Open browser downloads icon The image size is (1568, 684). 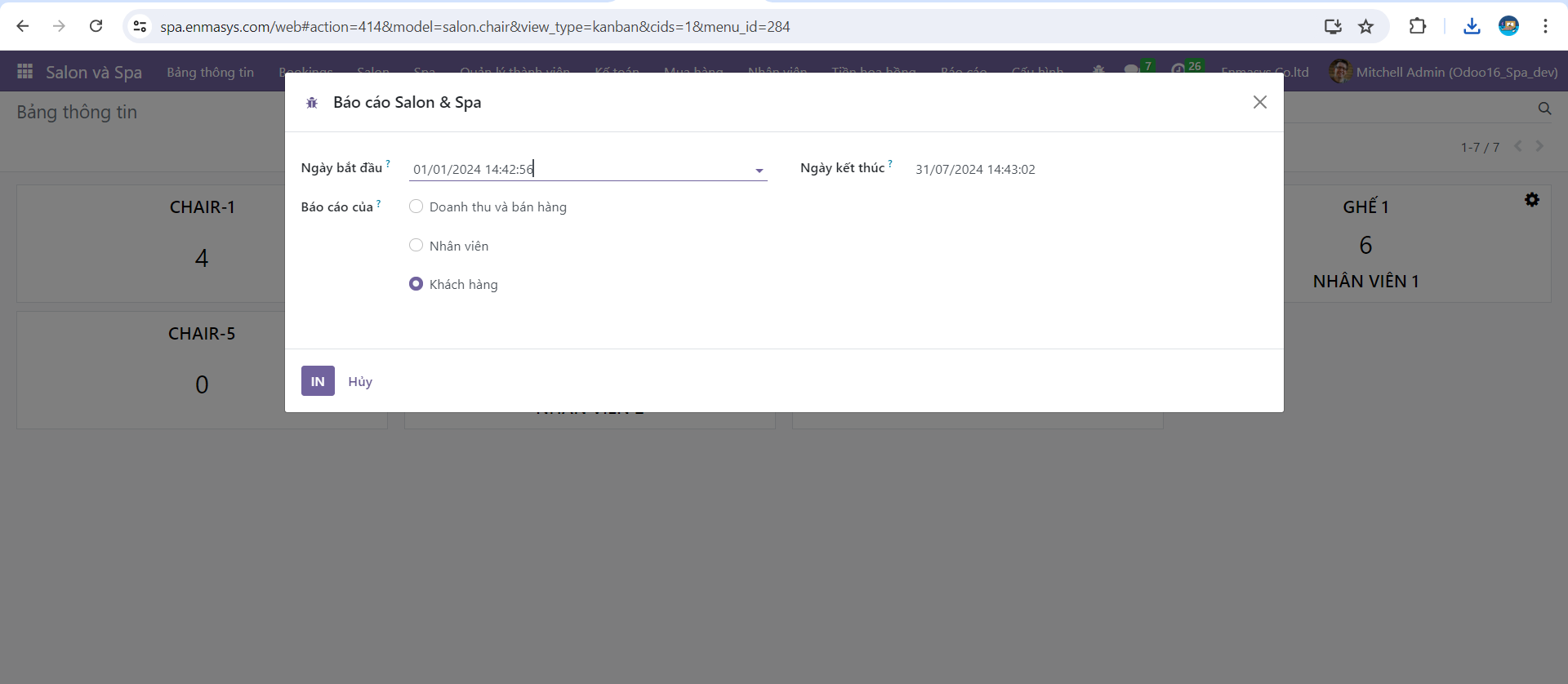click(x=1472, y=27)
